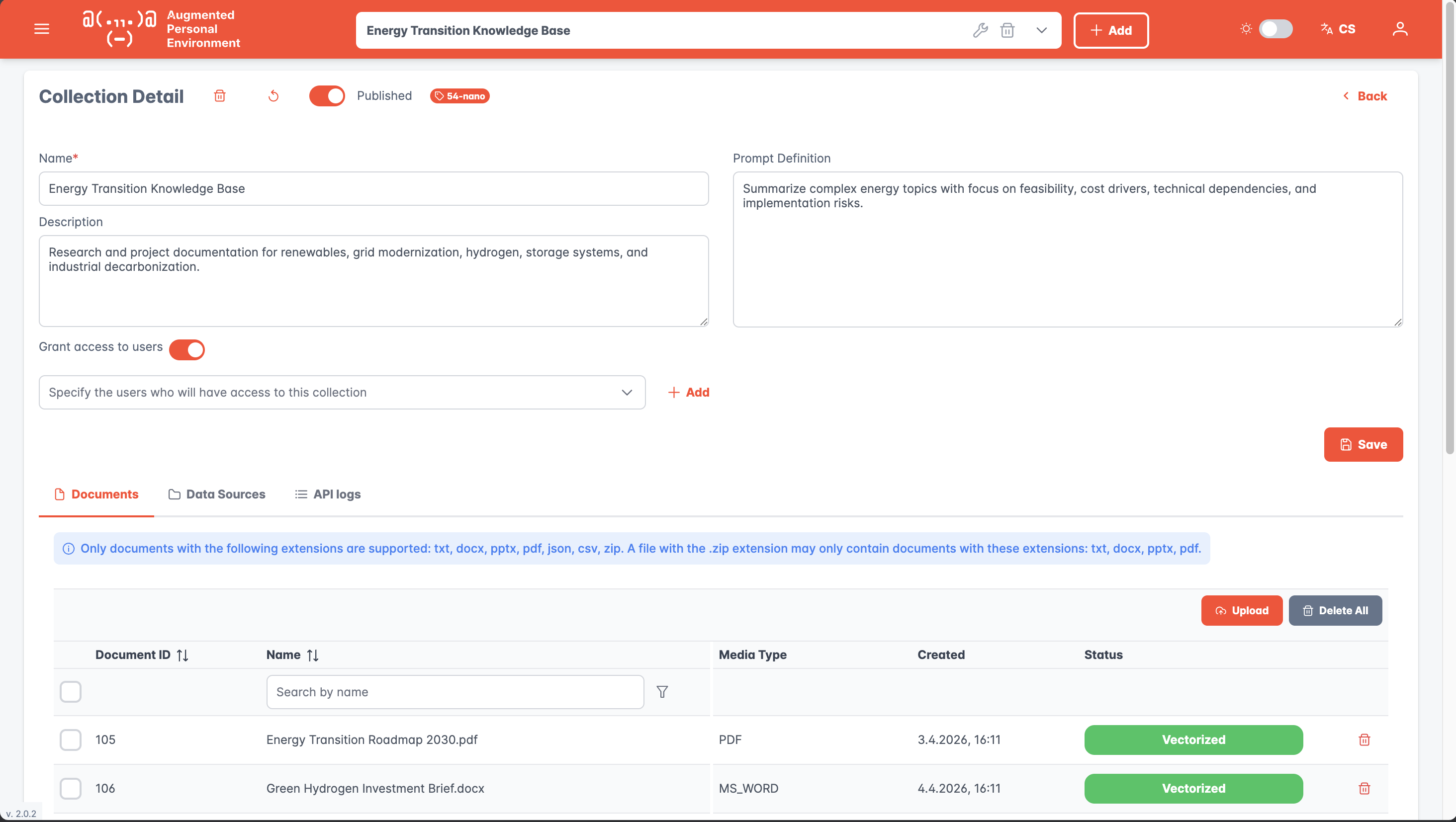The width and height of the screenshot is (1456, 822).
Task: Click the 4.4.2026, 16:11 created date
Action: (959, 789)
